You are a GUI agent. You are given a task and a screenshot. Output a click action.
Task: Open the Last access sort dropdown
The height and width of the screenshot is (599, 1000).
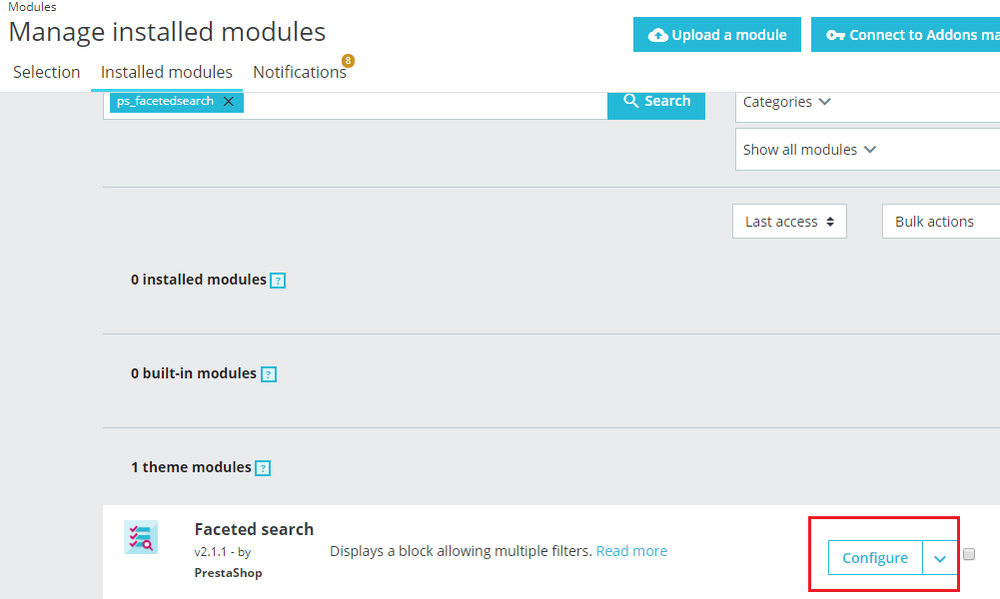pyautogui.click(x=790, y=221)
